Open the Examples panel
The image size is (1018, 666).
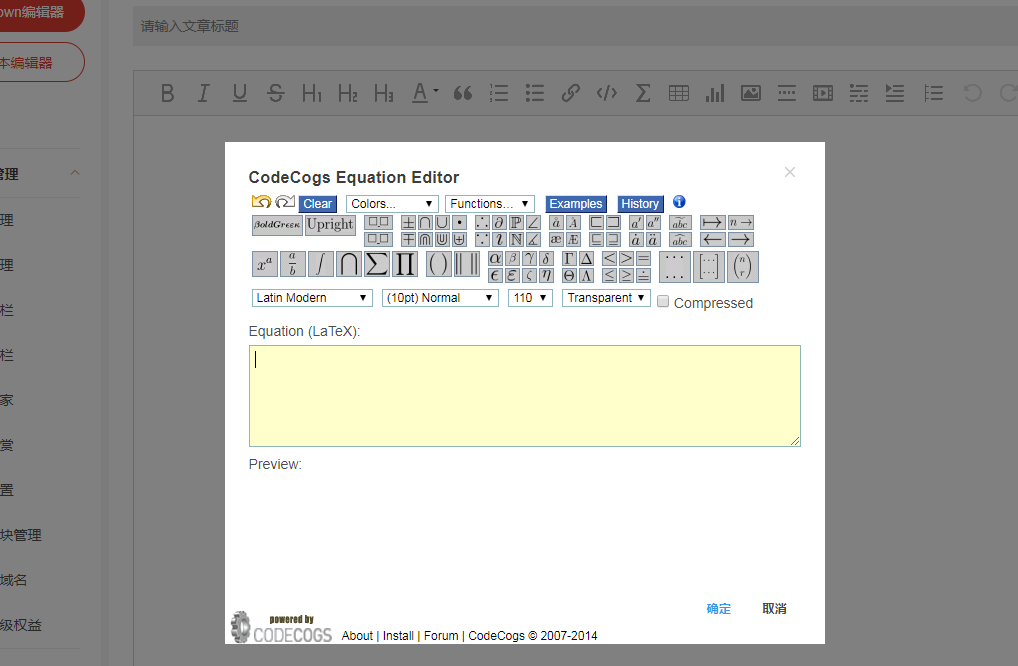pyautogui.click(x=576, y=204)
